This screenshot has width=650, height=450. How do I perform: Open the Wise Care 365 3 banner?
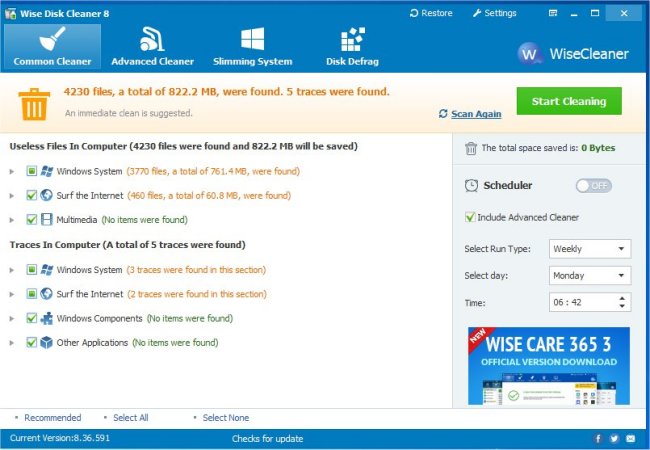pos(549,366)
